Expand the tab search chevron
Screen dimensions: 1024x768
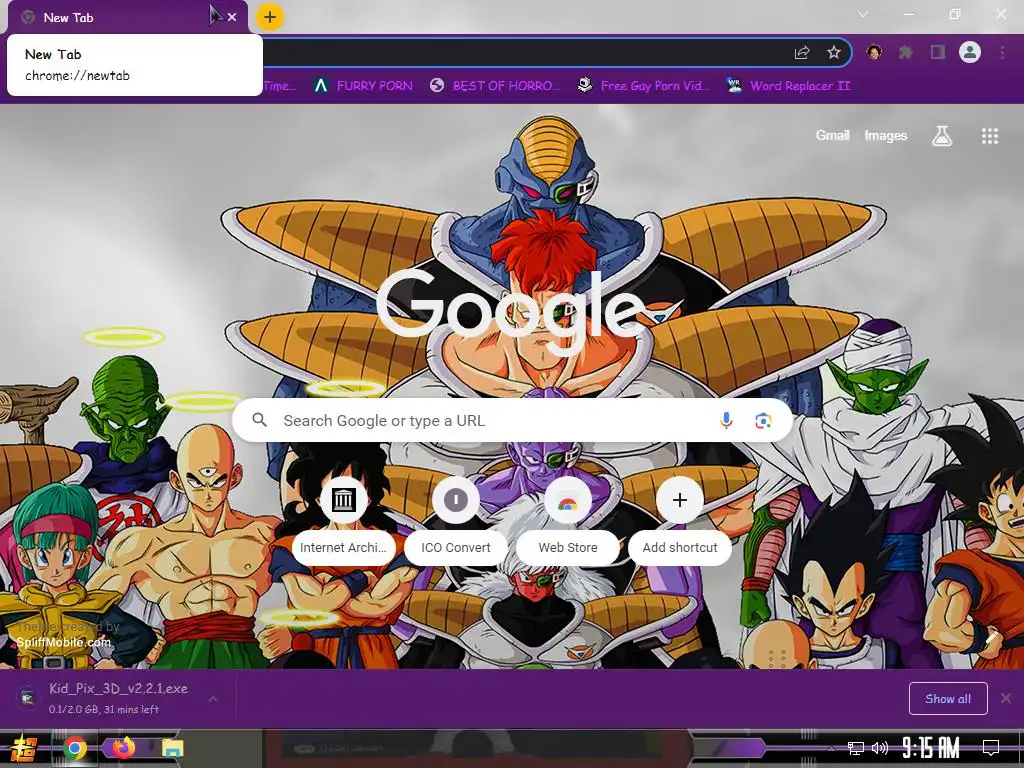coord(863,14)
